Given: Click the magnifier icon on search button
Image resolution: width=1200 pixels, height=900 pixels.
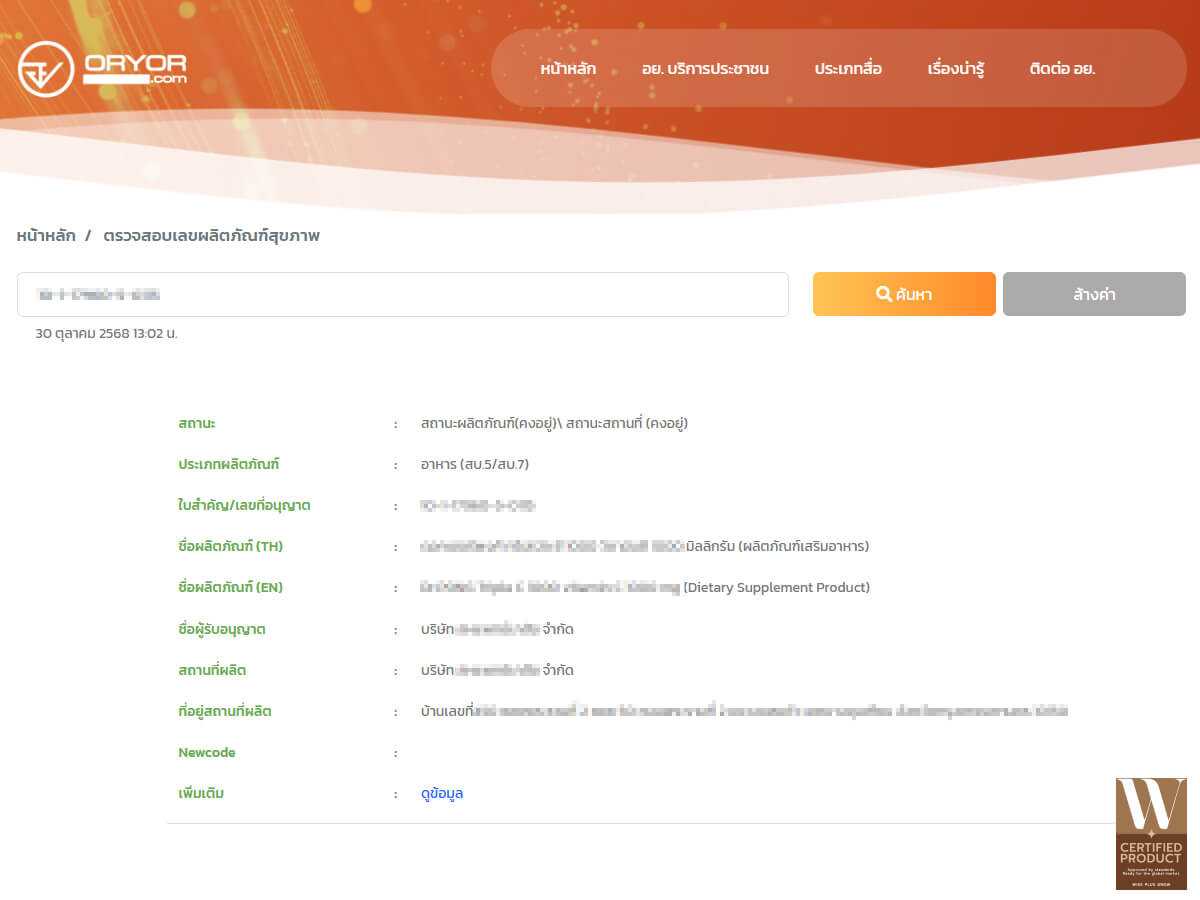Looking at the screenshot, I should point(883,294).
